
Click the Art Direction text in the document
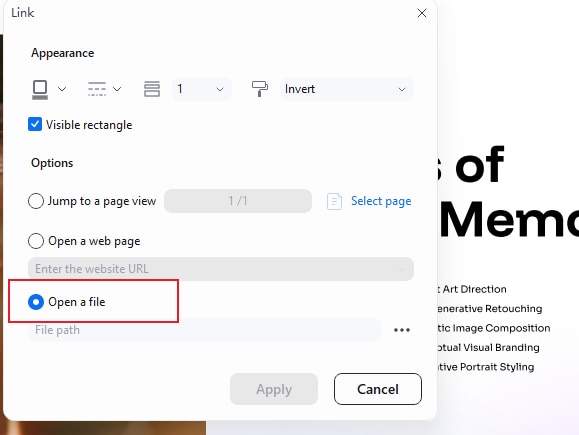coord(474,289)
